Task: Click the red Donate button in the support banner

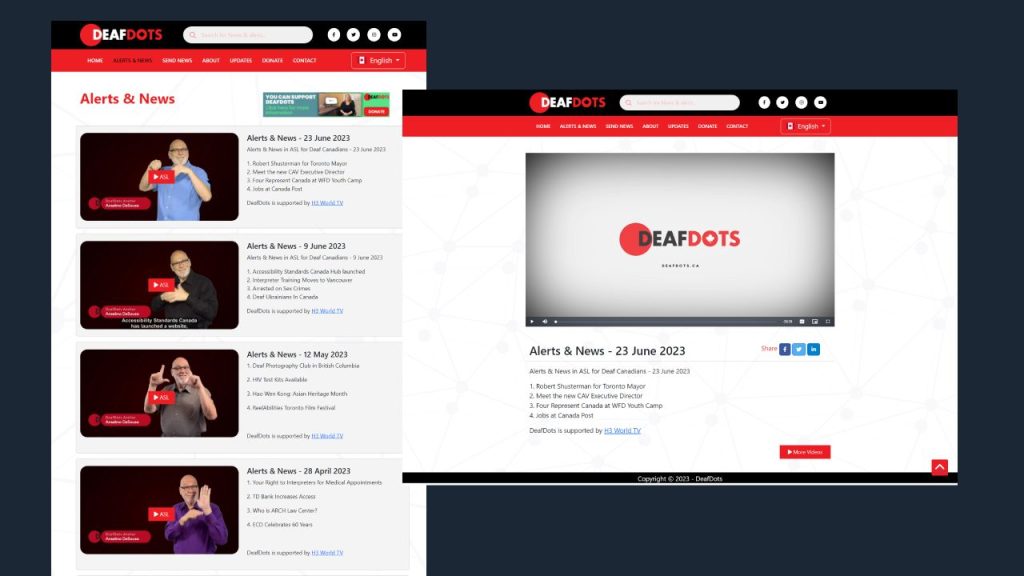Action: point(376,112)
